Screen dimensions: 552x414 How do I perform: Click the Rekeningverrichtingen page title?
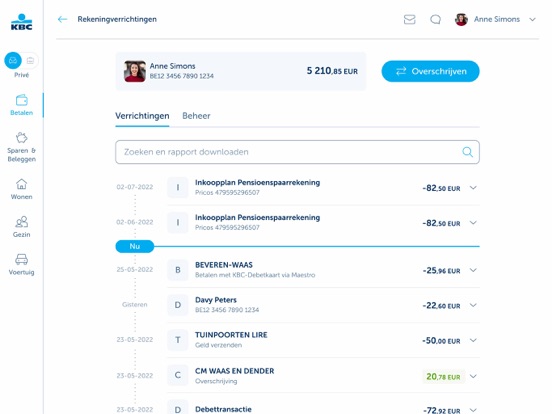pos(117,19)
